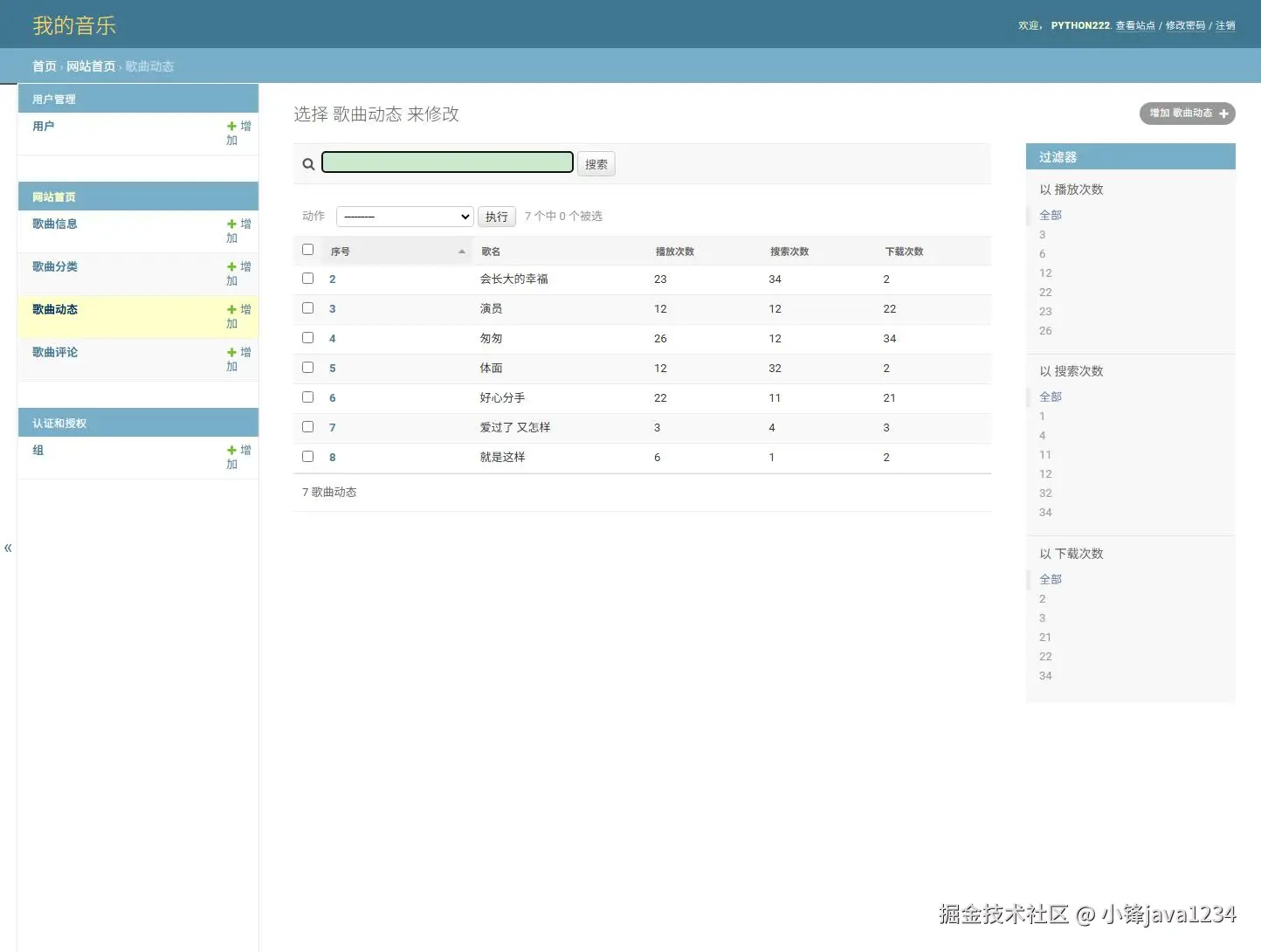Screen dimensions: 1261x952
Task: Check the row for 爱过了 又怎样
Action: (x=307, y=427)
